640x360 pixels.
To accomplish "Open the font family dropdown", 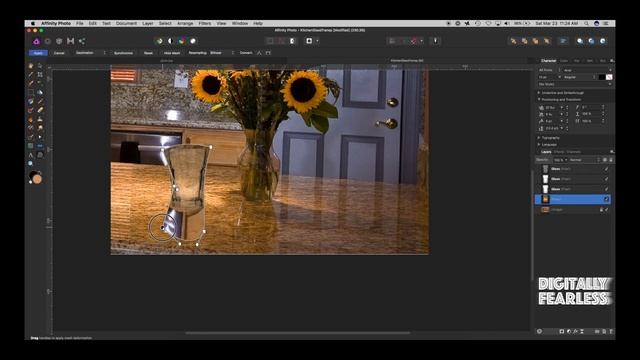I will pyautogui.click(x=587, y=70).
